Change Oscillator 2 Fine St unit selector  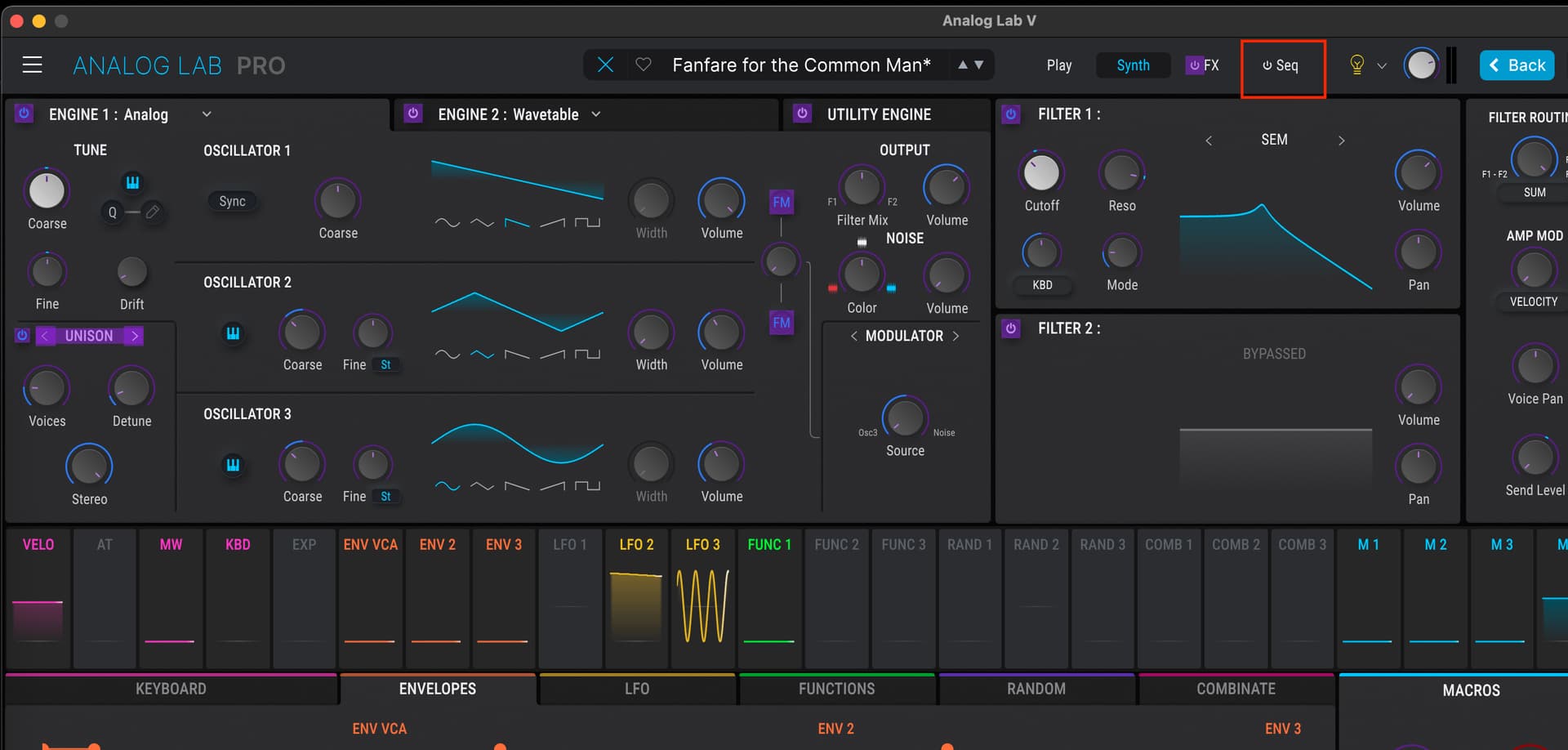386,365
